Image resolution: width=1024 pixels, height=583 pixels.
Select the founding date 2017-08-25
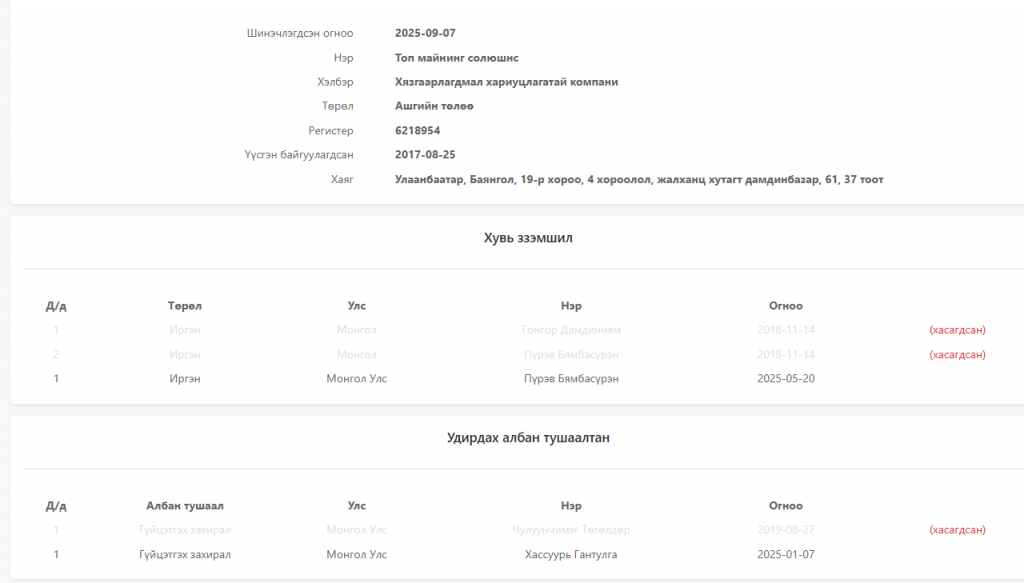[x=425, y=155]
